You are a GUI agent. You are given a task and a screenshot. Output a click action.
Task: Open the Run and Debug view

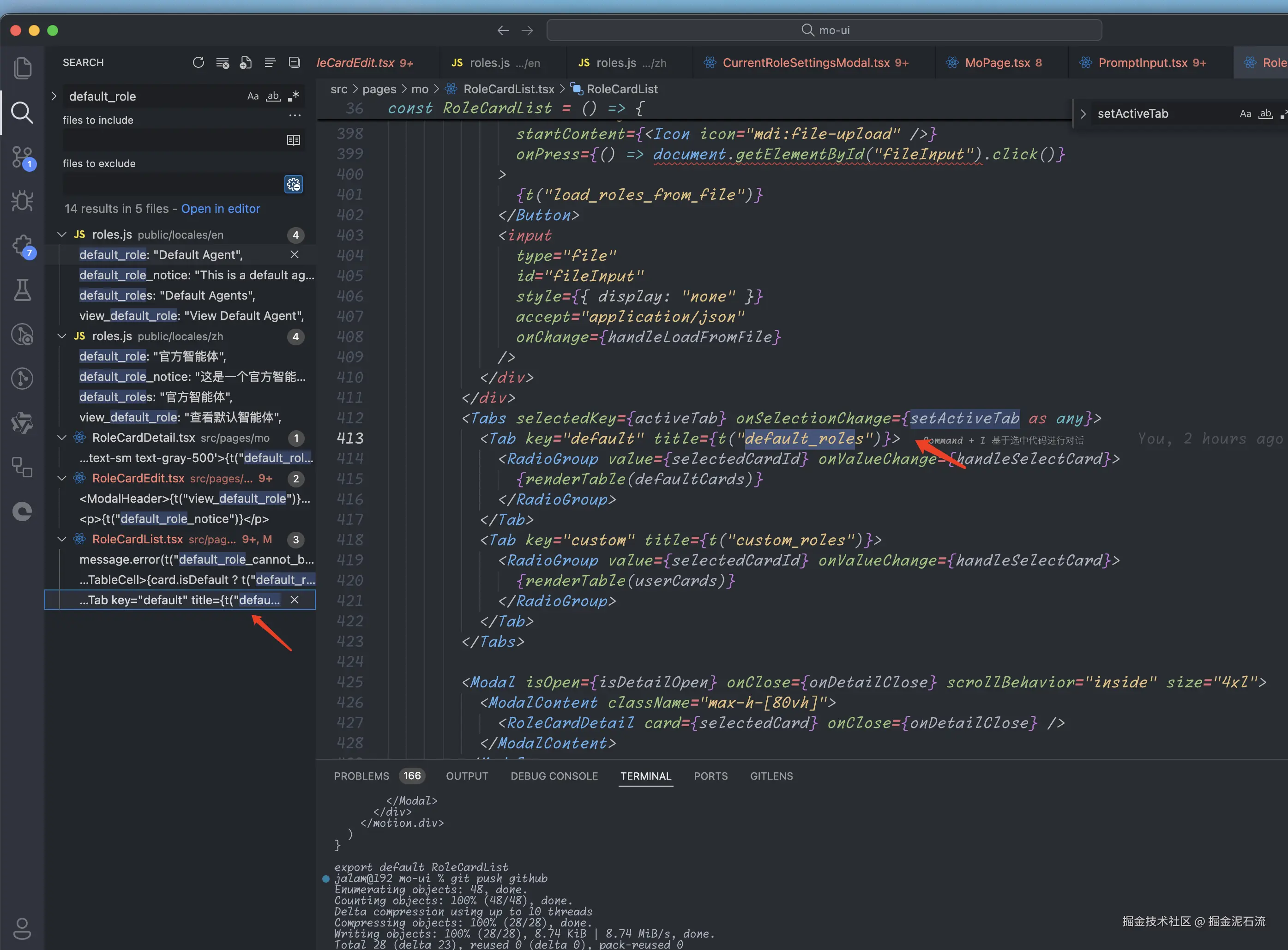click(23, 201)
